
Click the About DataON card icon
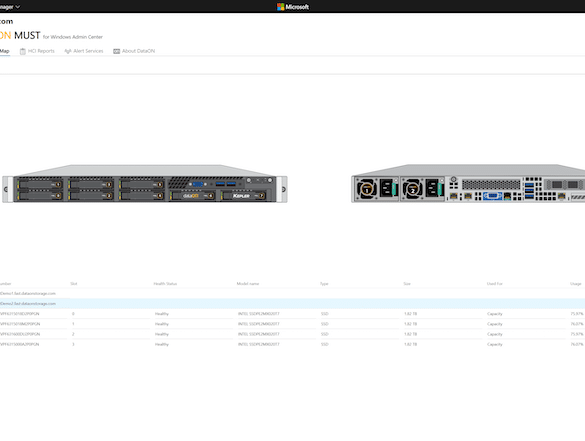tap(116, 51)
